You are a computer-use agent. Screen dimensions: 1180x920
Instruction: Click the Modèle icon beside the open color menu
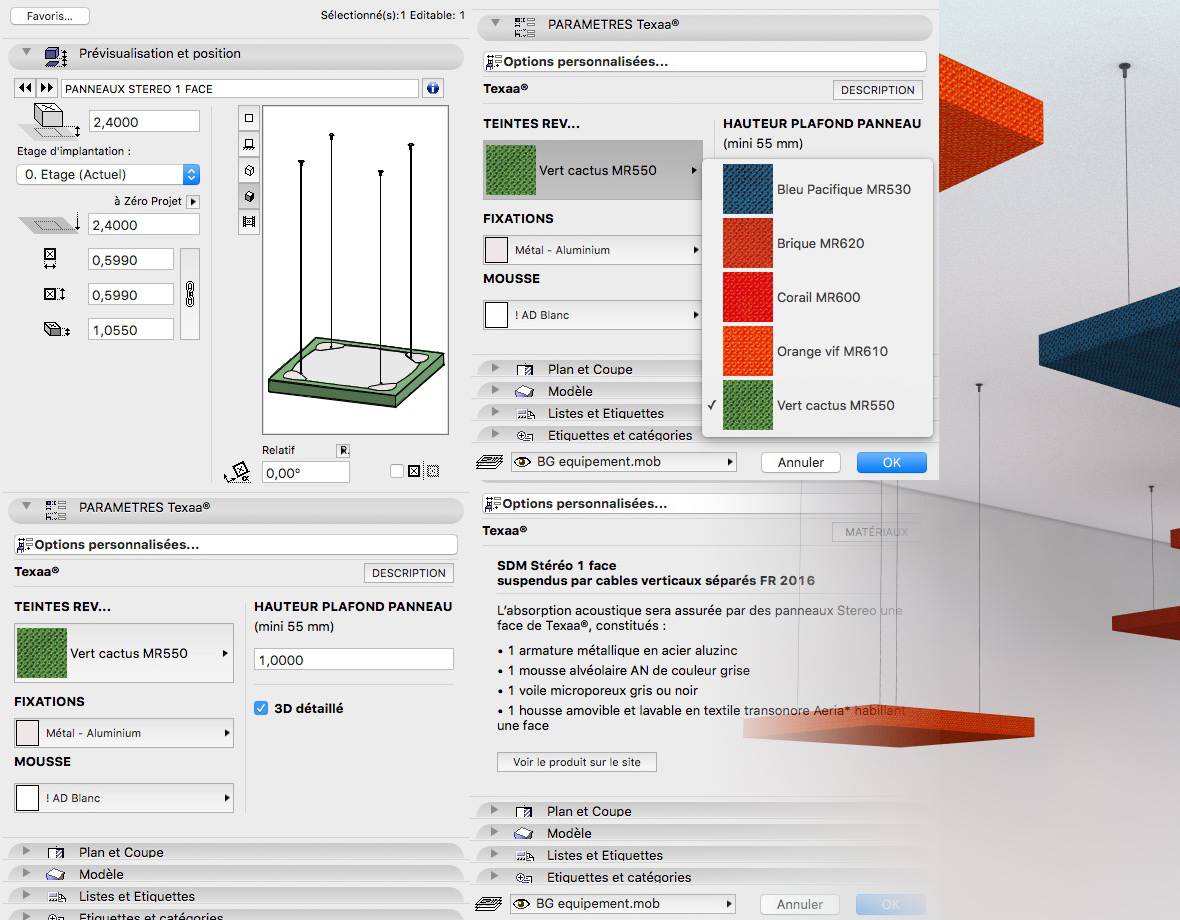click(525, 391)
